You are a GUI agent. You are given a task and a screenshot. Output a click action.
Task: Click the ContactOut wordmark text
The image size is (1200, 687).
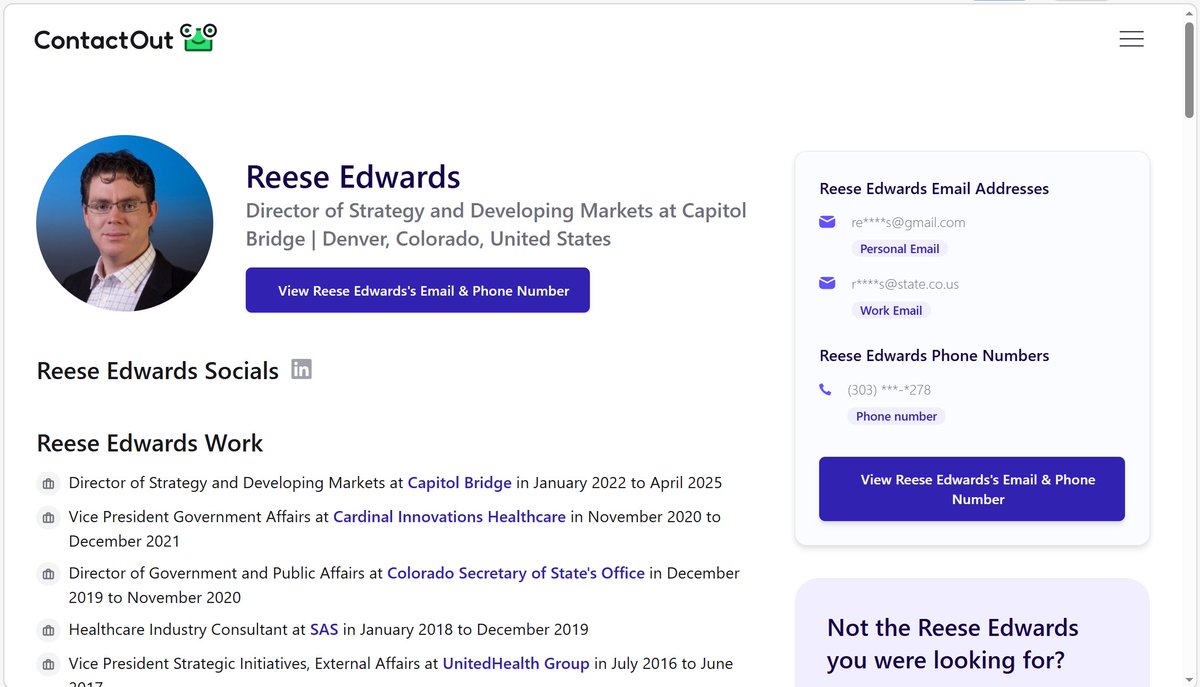pyautogui.click(x=104, y=40)
